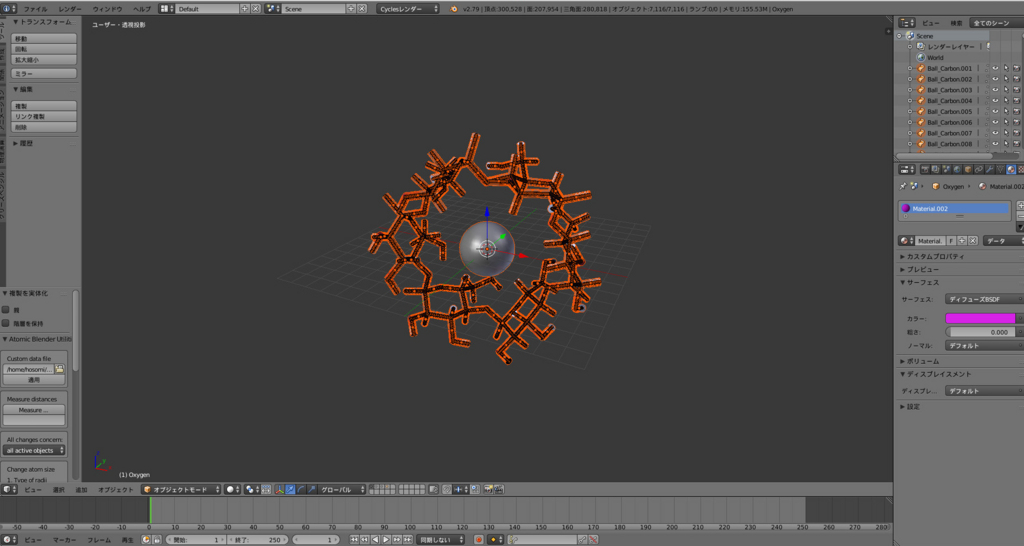Open the オブジェクトモード mode dropdown
This screenshot has width=1024, height=546.
181,489
